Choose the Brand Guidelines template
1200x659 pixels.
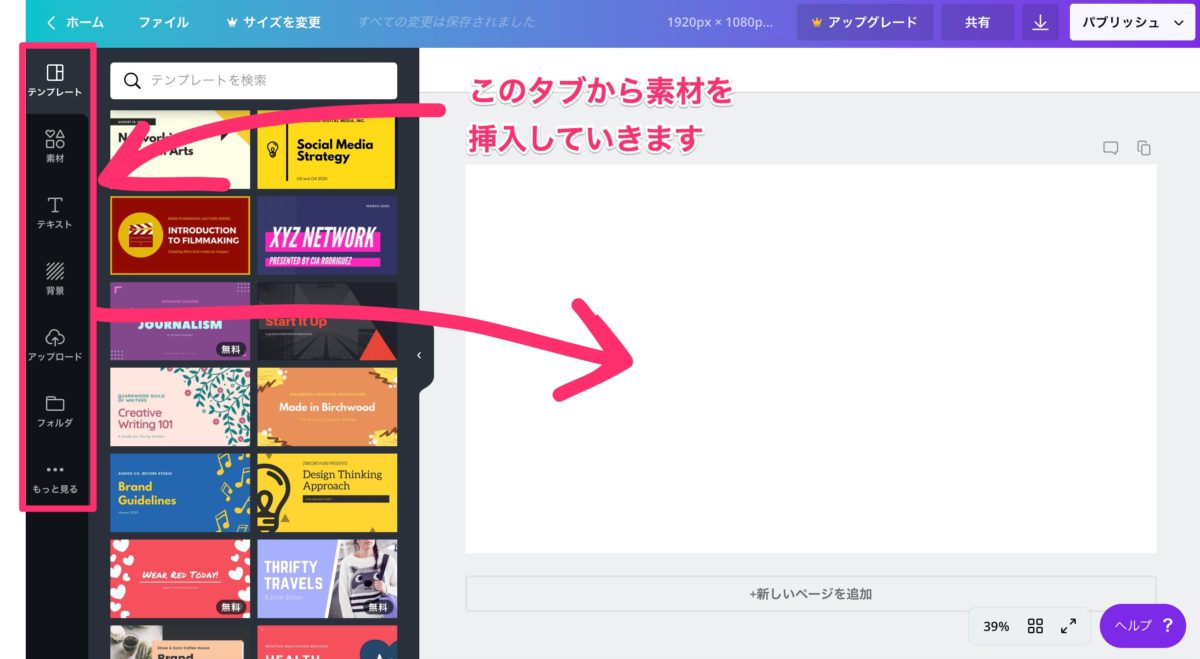(180, 493)
